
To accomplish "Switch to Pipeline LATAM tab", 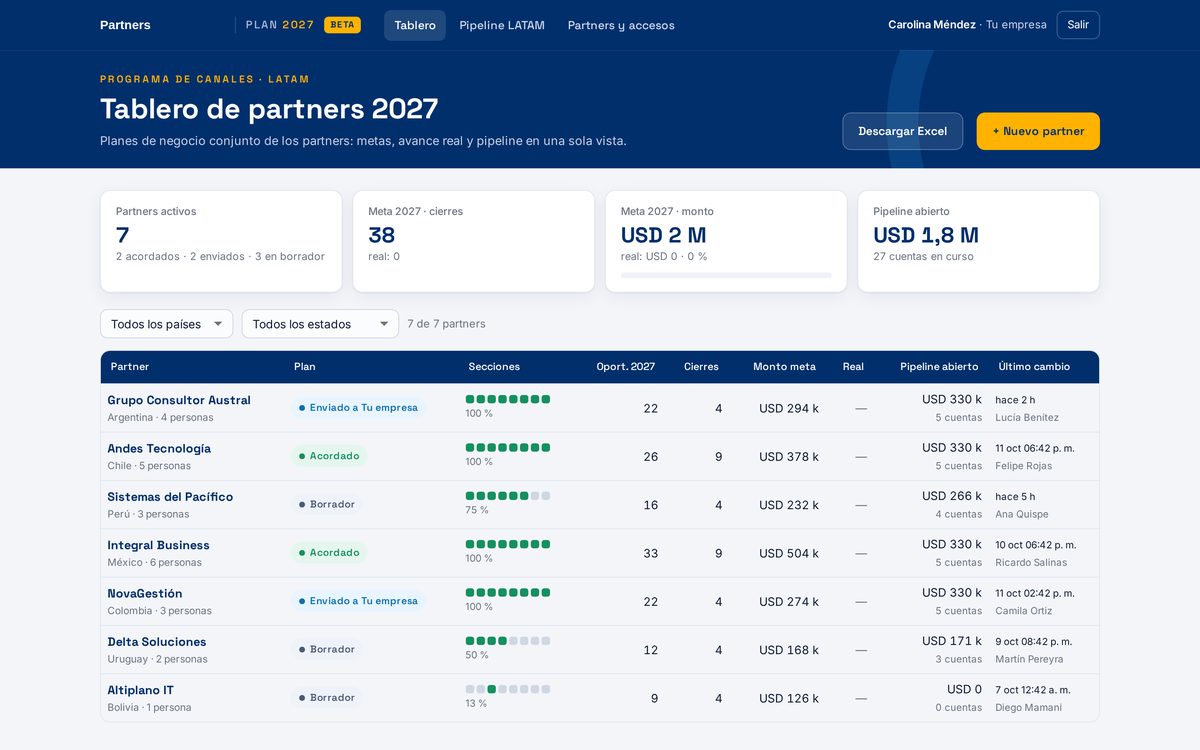I will 502,25.
